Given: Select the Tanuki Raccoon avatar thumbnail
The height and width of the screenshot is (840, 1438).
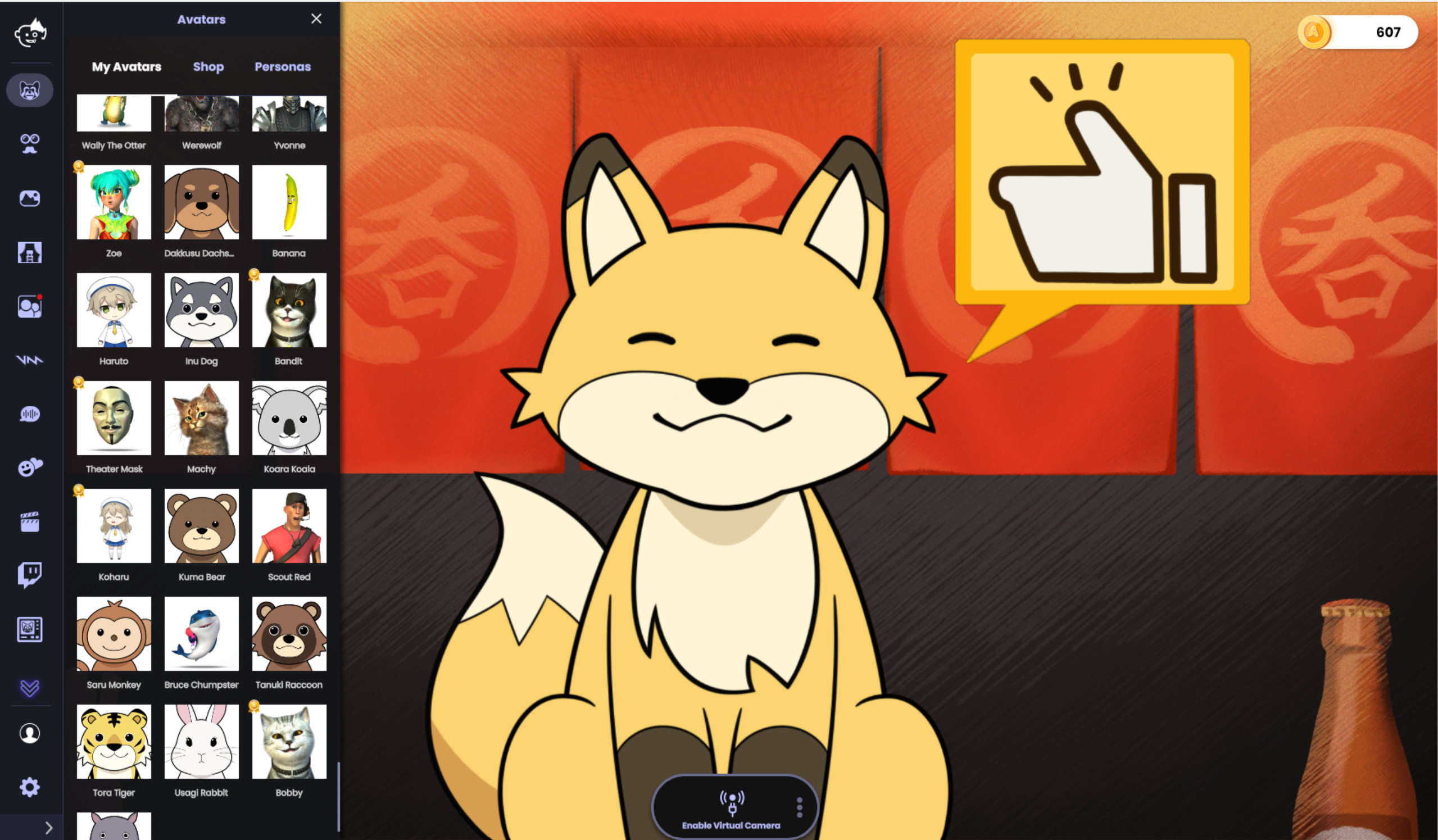Looking at the screenshot, I should click(289, 633).
